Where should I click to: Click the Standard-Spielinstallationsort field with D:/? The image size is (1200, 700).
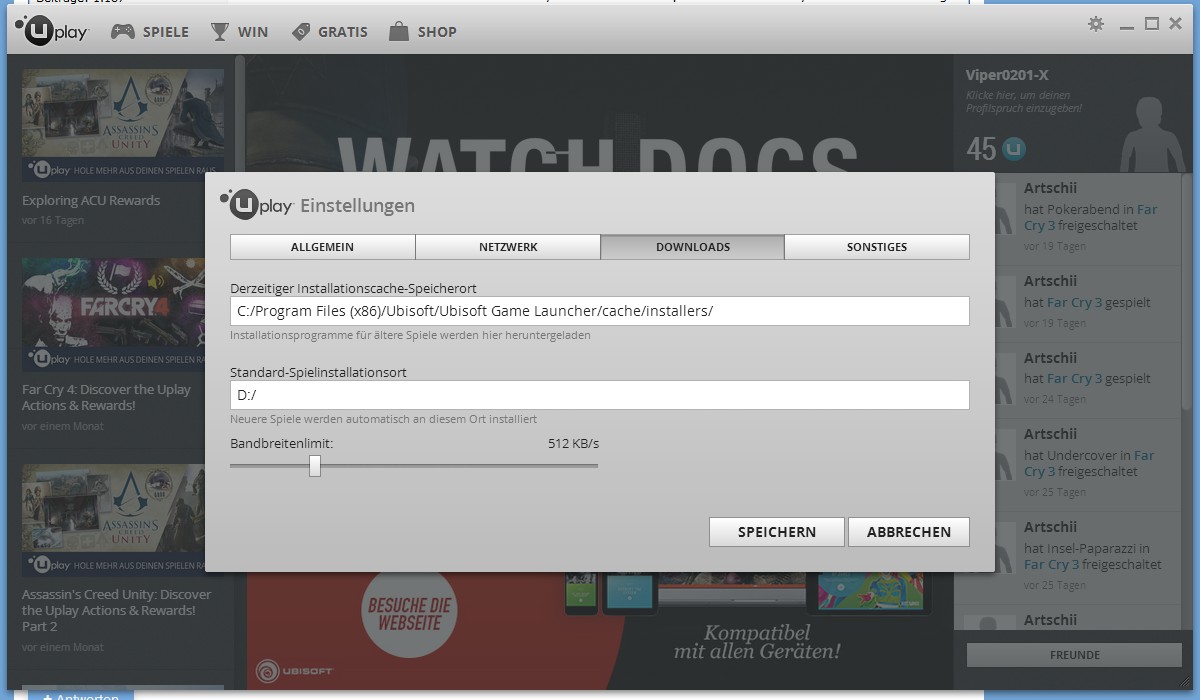click(x=599, y=395)
